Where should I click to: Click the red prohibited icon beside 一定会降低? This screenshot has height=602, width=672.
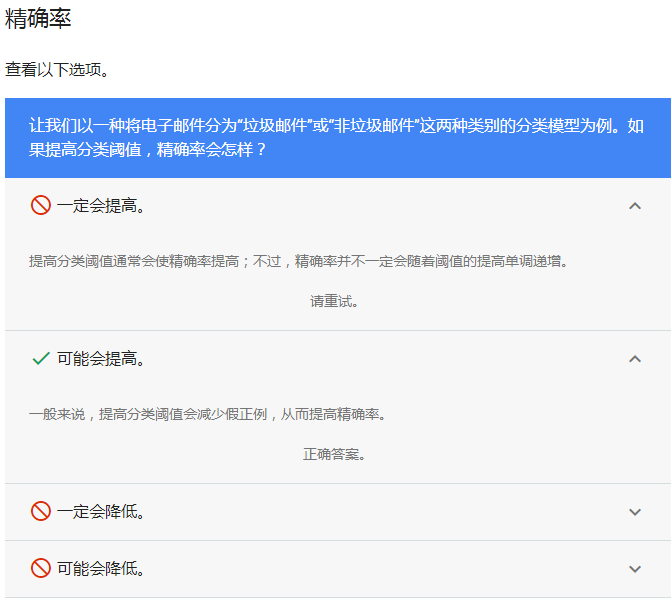[x=41, y=511]
